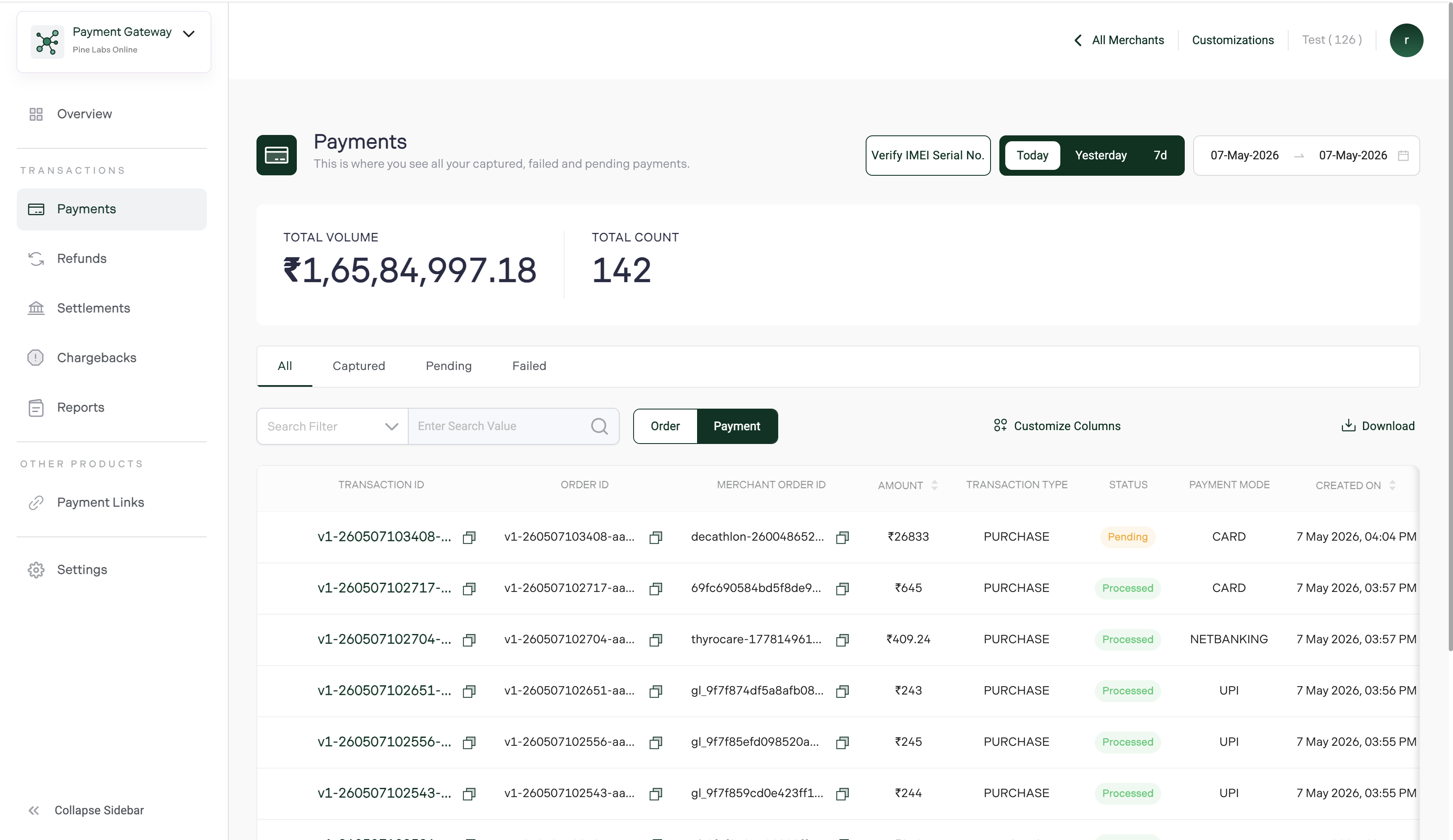Open the Overview dashboard from the sidebar
The image size is (1453, 840).
[x=112, y=114]
